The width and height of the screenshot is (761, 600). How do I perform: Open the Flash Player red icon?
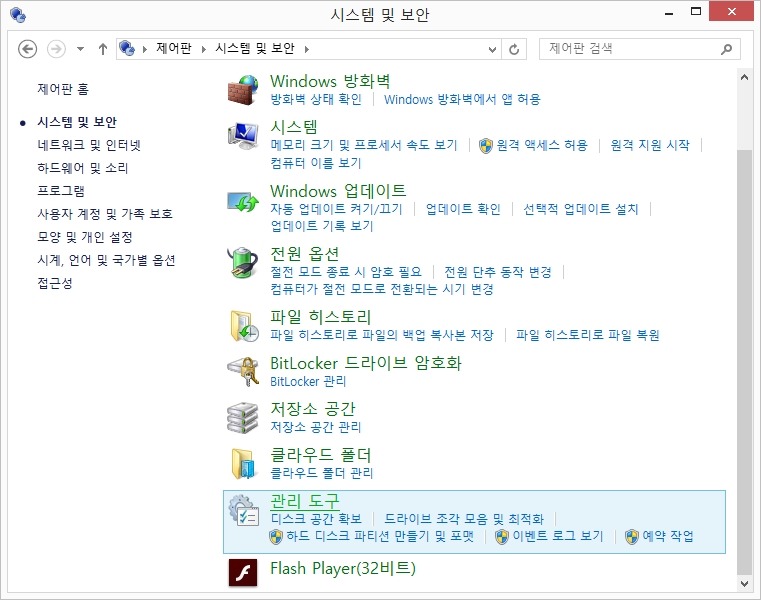click(x=243, y=573)
